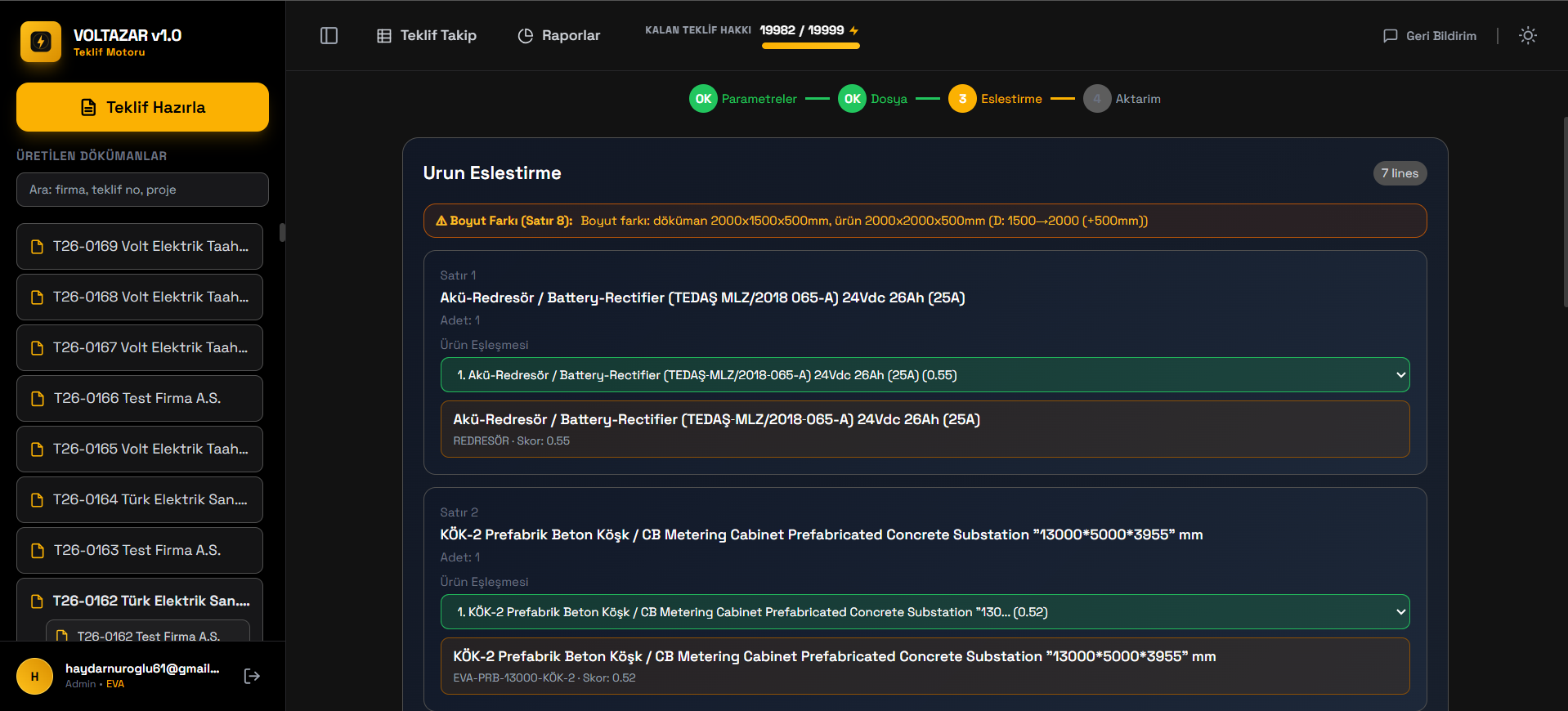Image resolution: width=1568 pixels, height=711 pixels.
Task: Select step 3 Eslestirme circle
Action: [962, 99]
